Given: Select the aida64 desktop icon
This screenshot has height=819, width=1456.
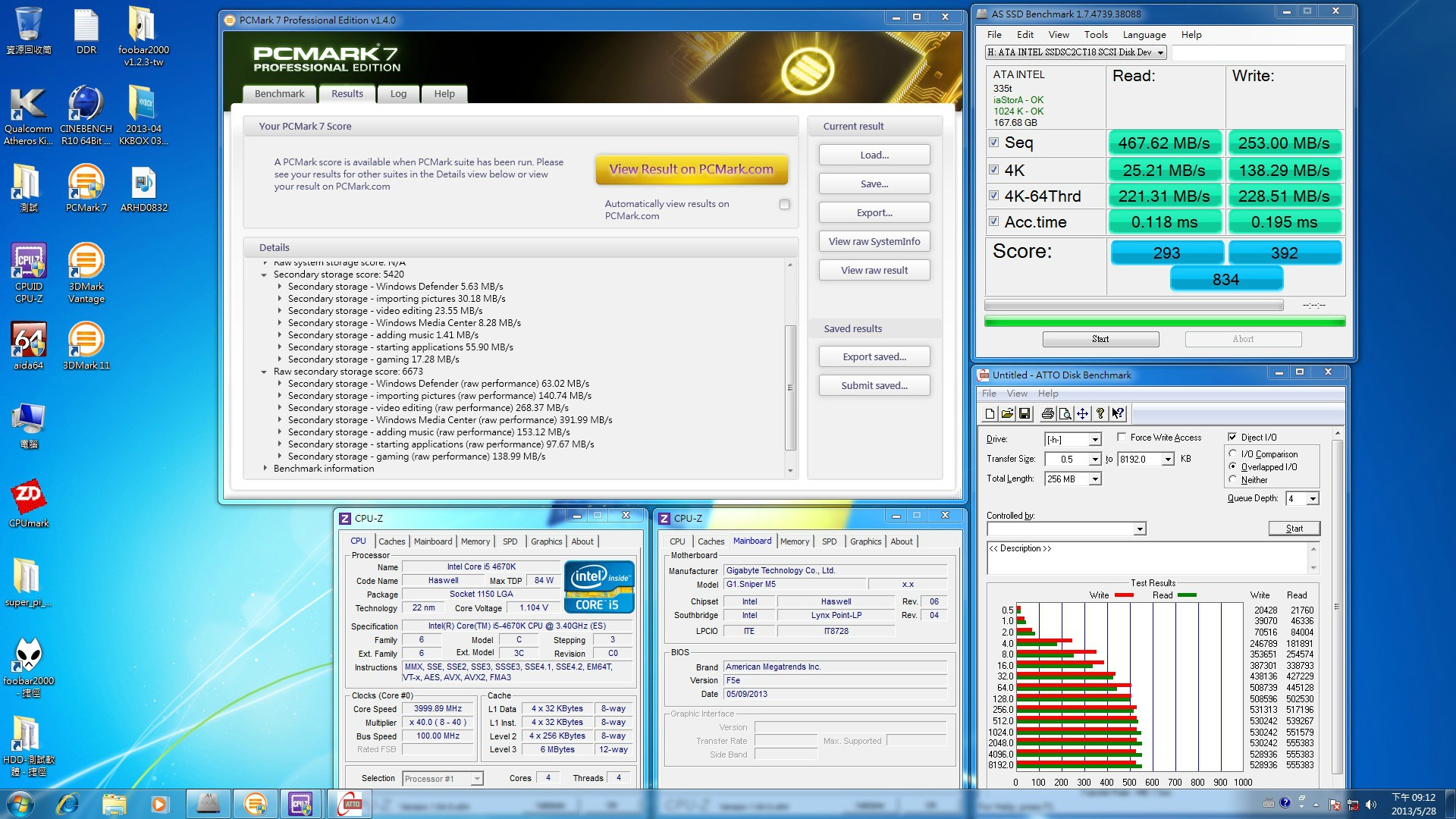Looking at the screenshot, I should 29,347.
